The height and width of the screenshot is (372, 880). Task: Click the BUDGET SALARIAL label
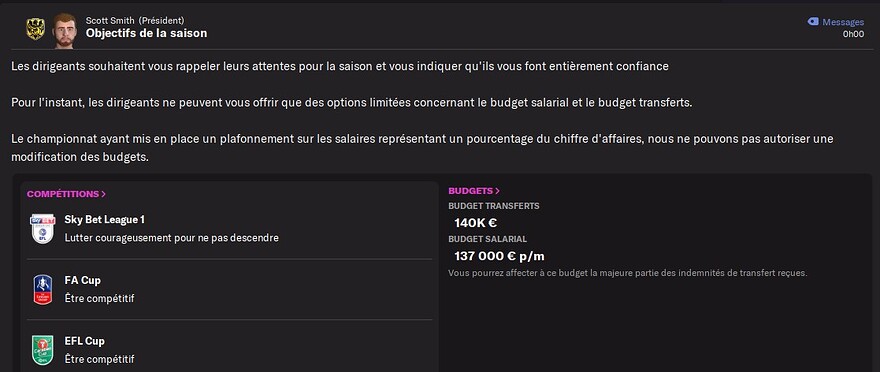coord(488,239)
